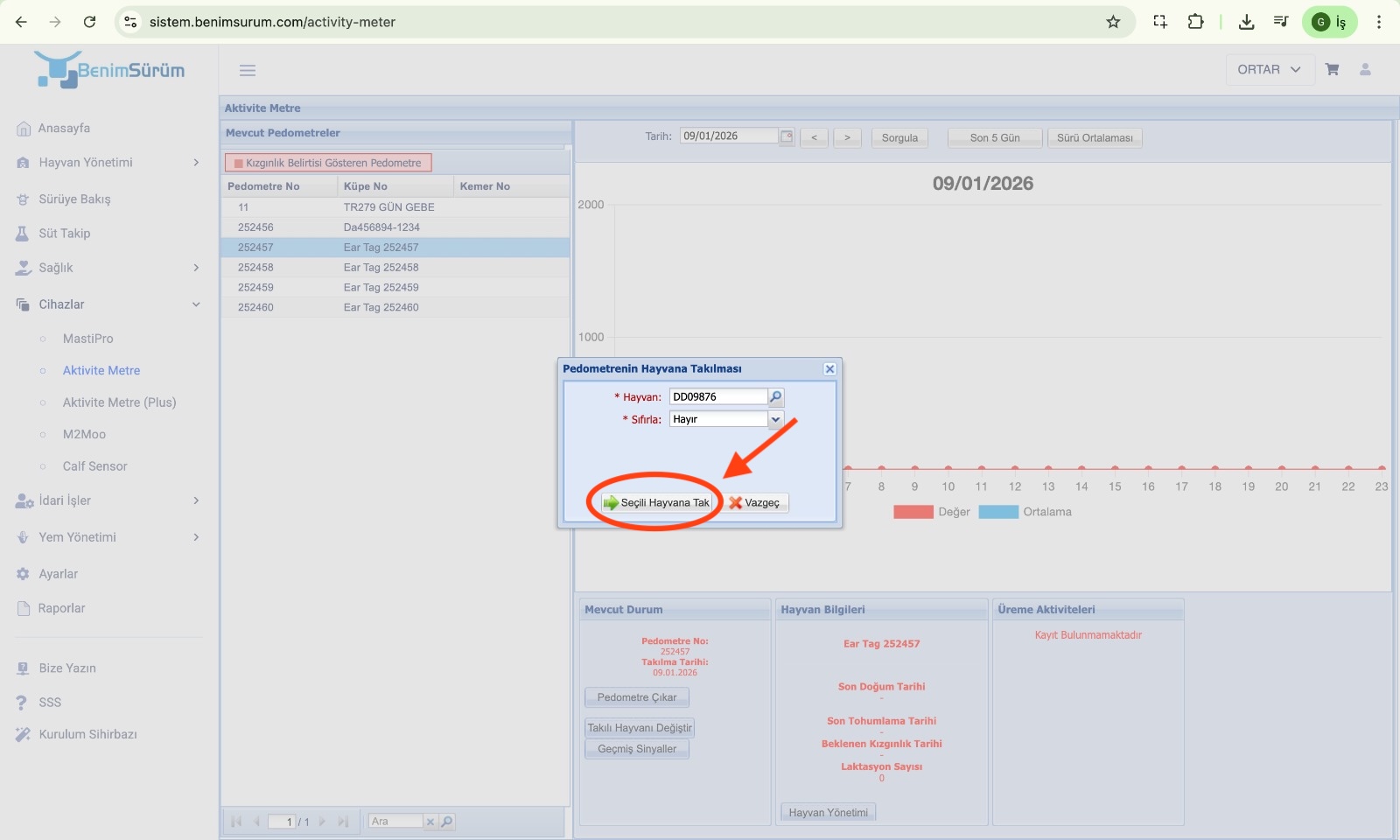Sort by Pedometre No column header
This screenshot has height=840, width=1400.
pos(279,186)
